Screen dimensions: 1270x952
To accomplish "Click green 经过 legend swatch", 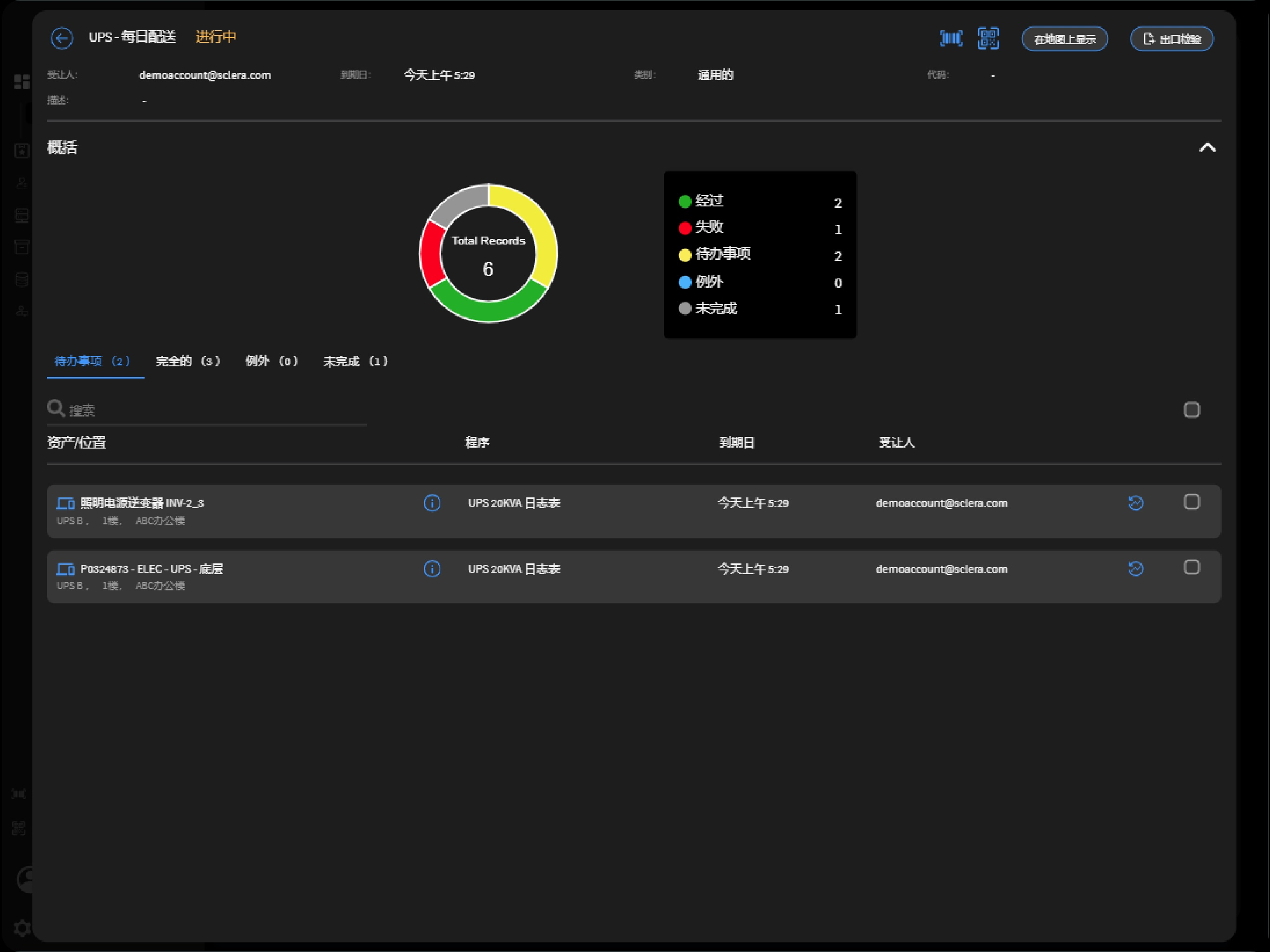I will tap(685, 202).
